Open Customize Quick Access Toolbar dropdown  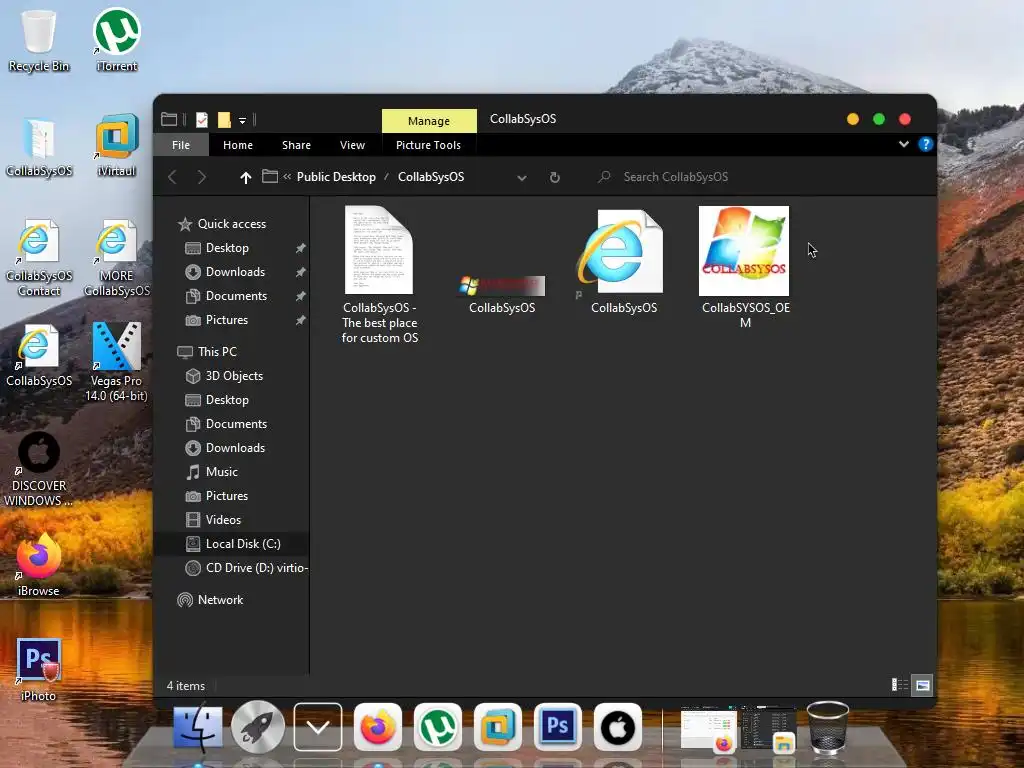pos(242,120)
